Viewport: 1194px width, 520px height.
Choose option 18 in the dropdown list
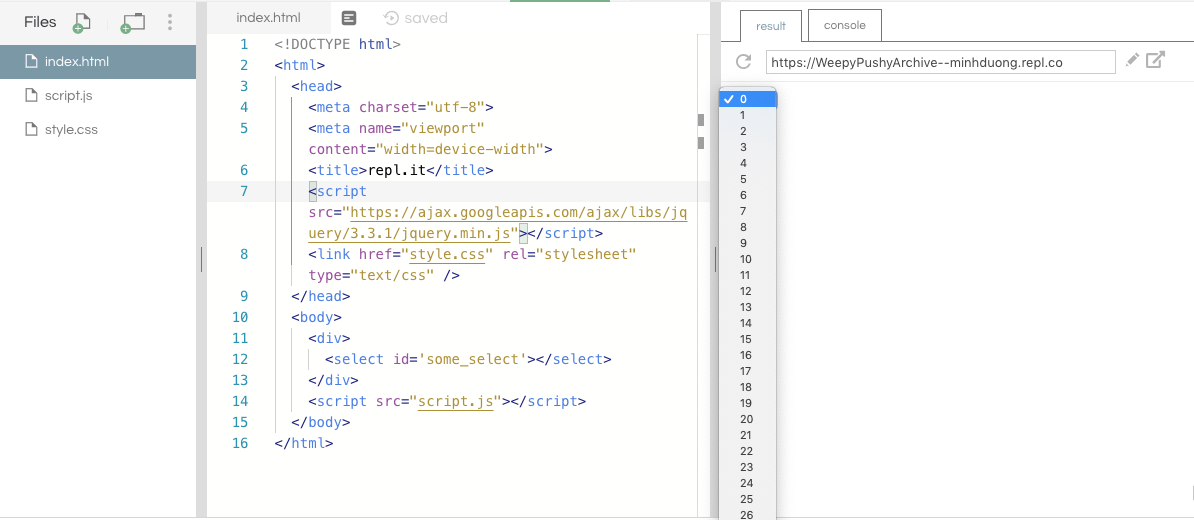tap(748, 387)
